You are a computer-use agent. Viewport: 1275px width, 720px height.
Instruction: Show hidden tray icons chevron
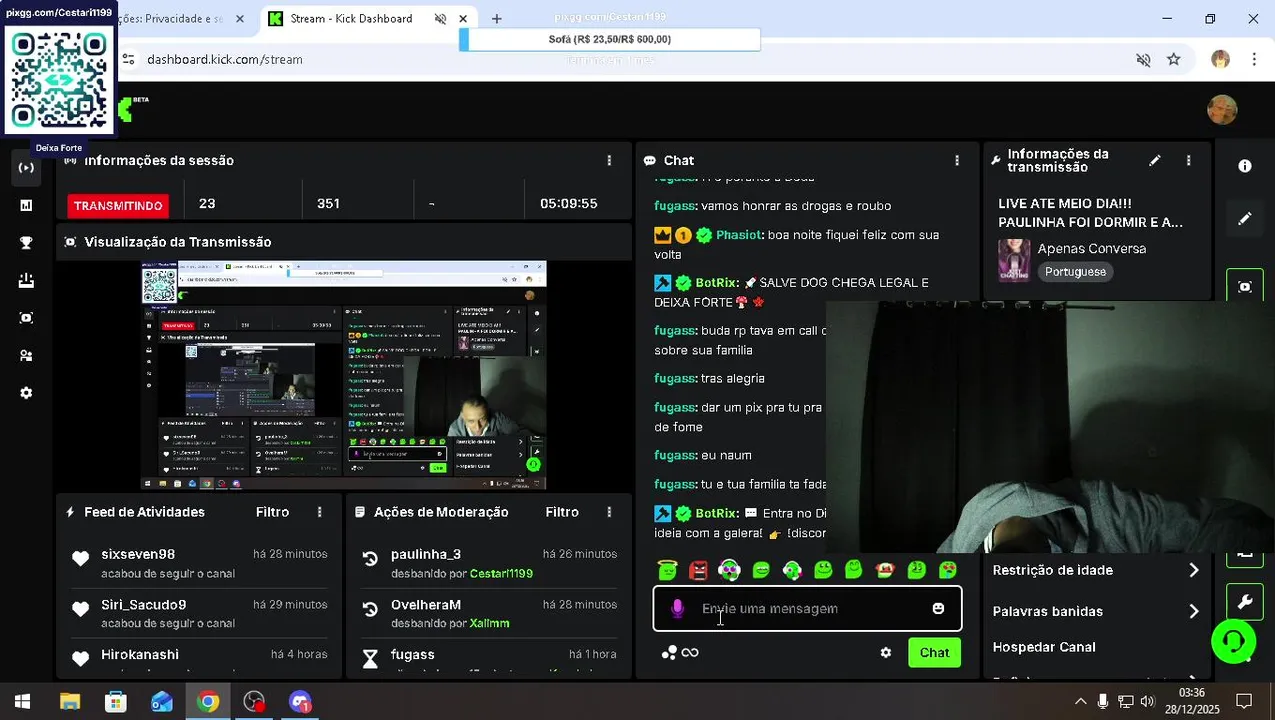coord(1080,702)
